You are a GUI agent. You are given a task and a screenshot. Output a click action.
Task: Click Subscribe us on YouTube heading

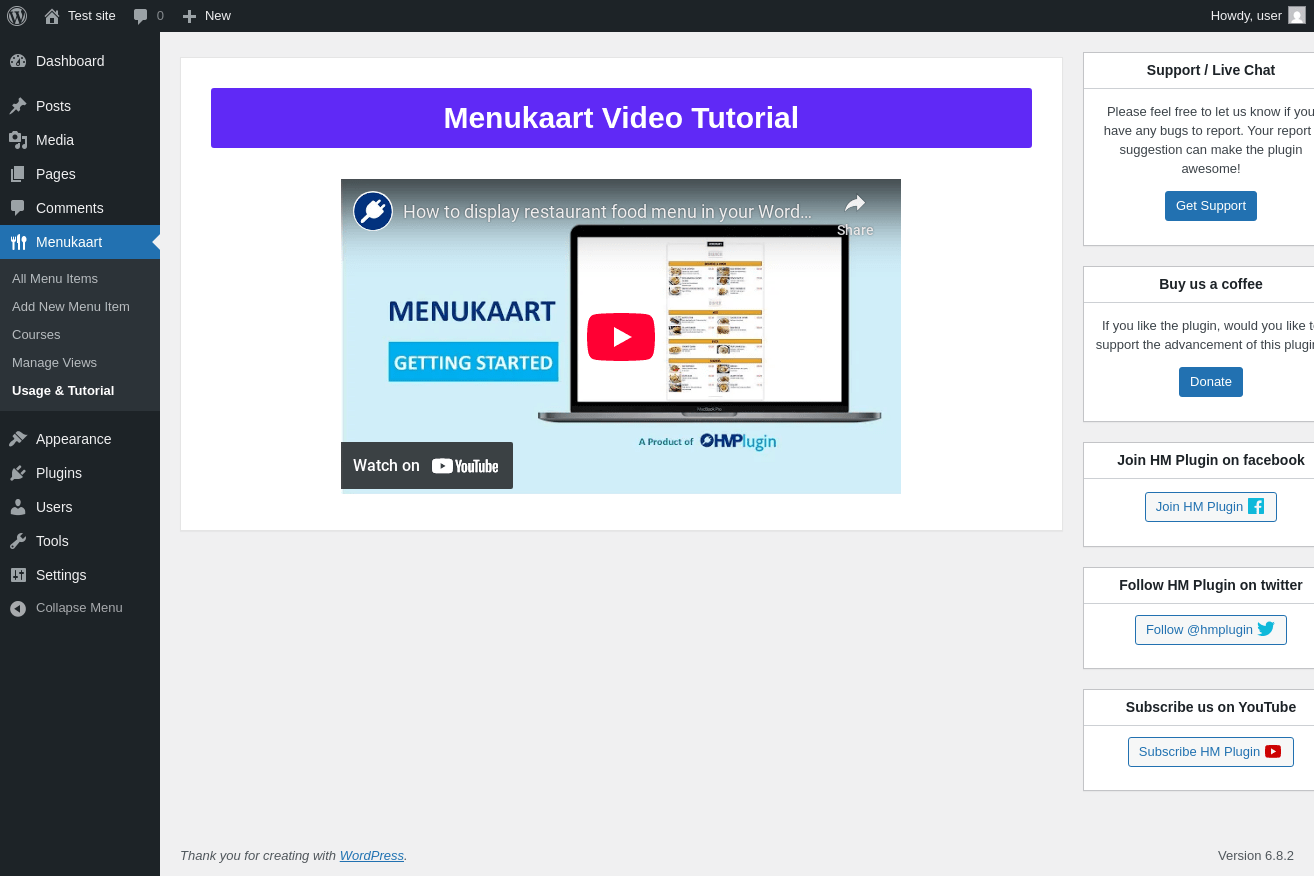coord(1211,707)
